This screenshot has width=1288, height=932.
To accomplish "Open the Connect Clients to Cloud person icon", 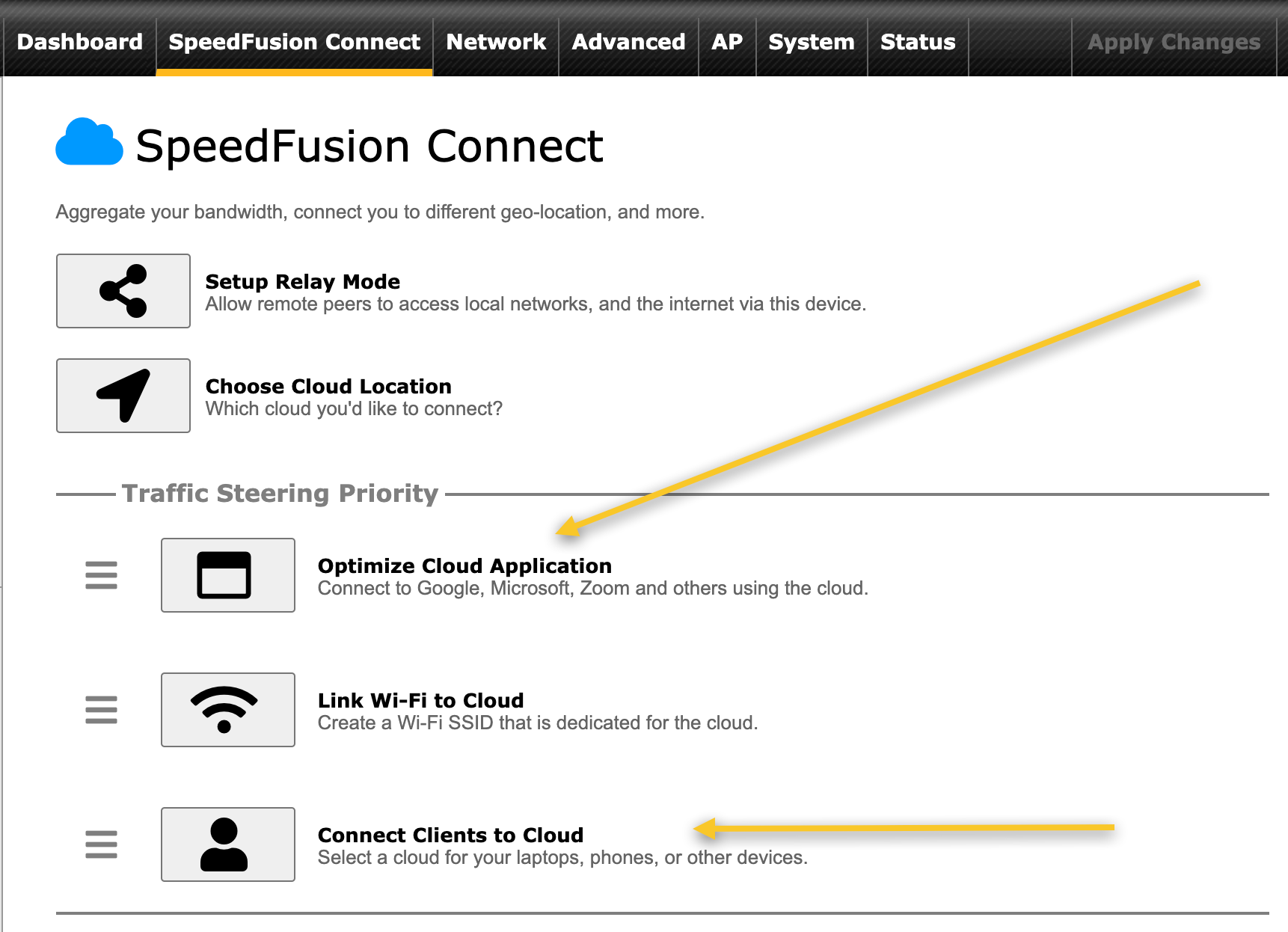I will pyautogui.click(x=228, y=844).
